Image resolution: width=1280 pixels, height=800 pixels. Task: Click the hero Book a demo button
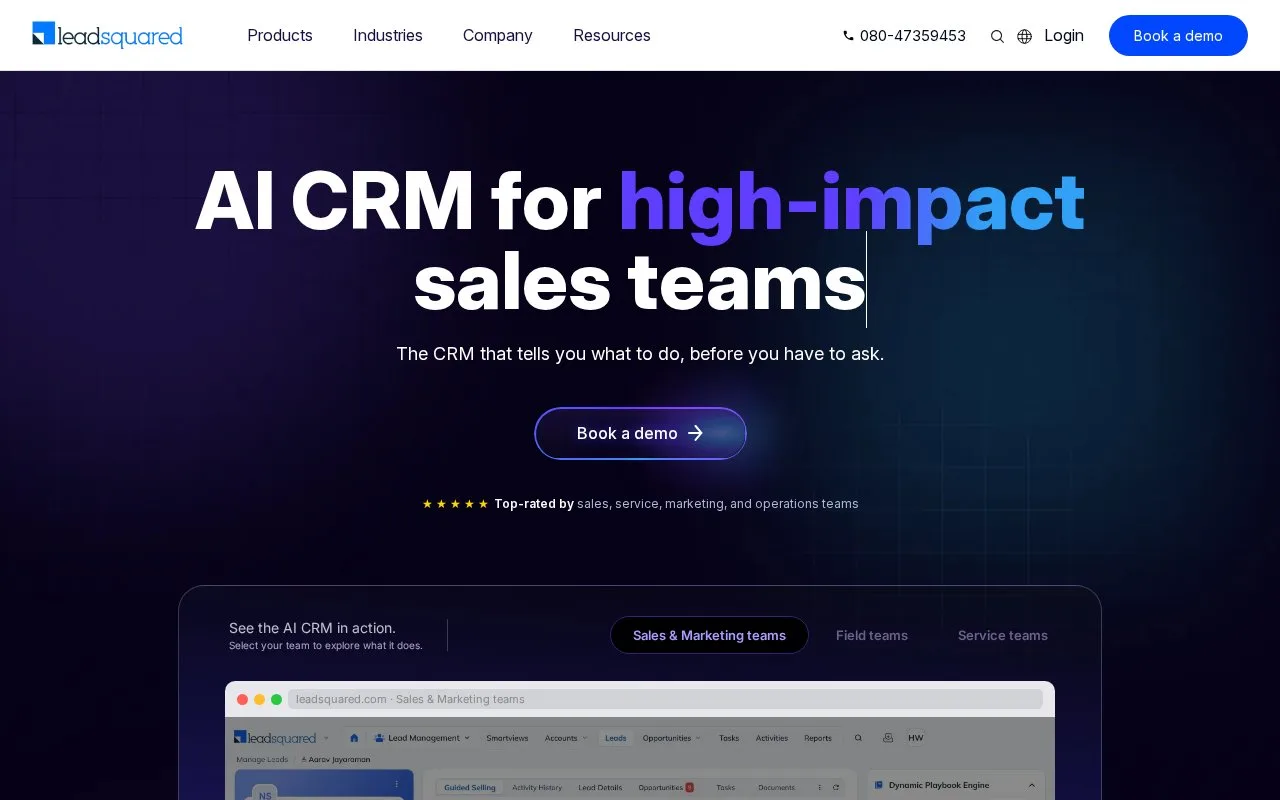coord(640,433)
